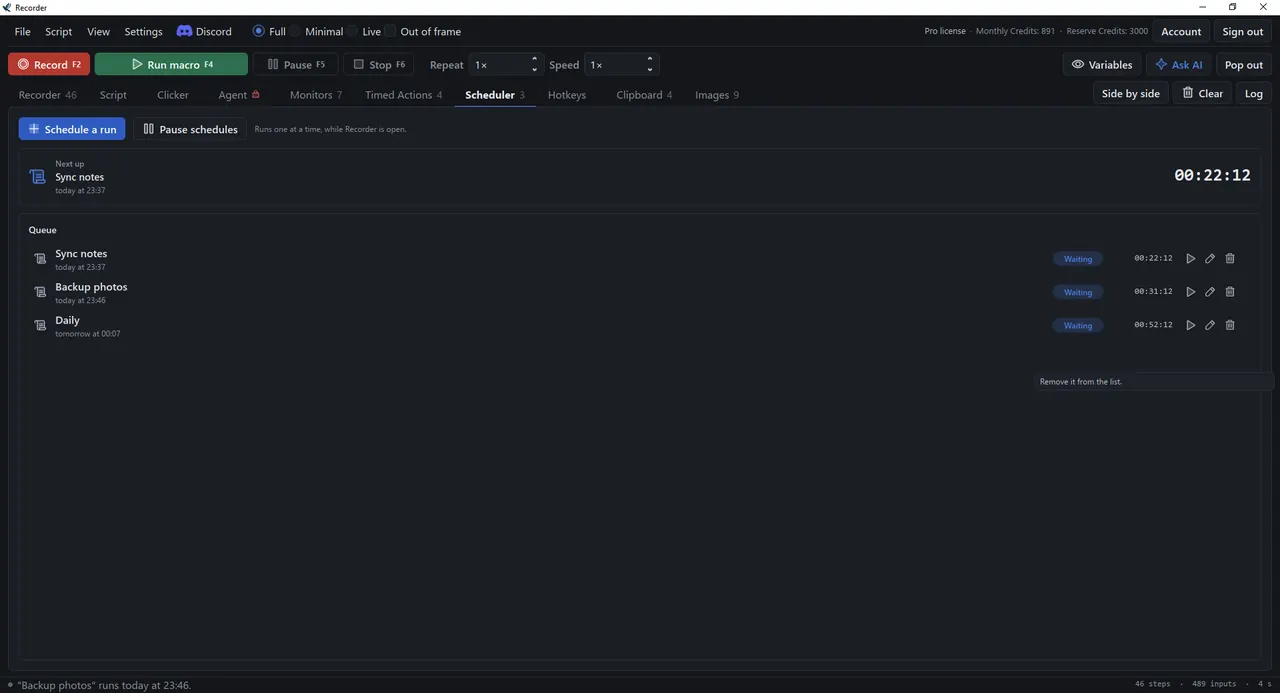Screen dimensions: 1280x693
Task: Increase the Repeat count
Action: (535, 59)
